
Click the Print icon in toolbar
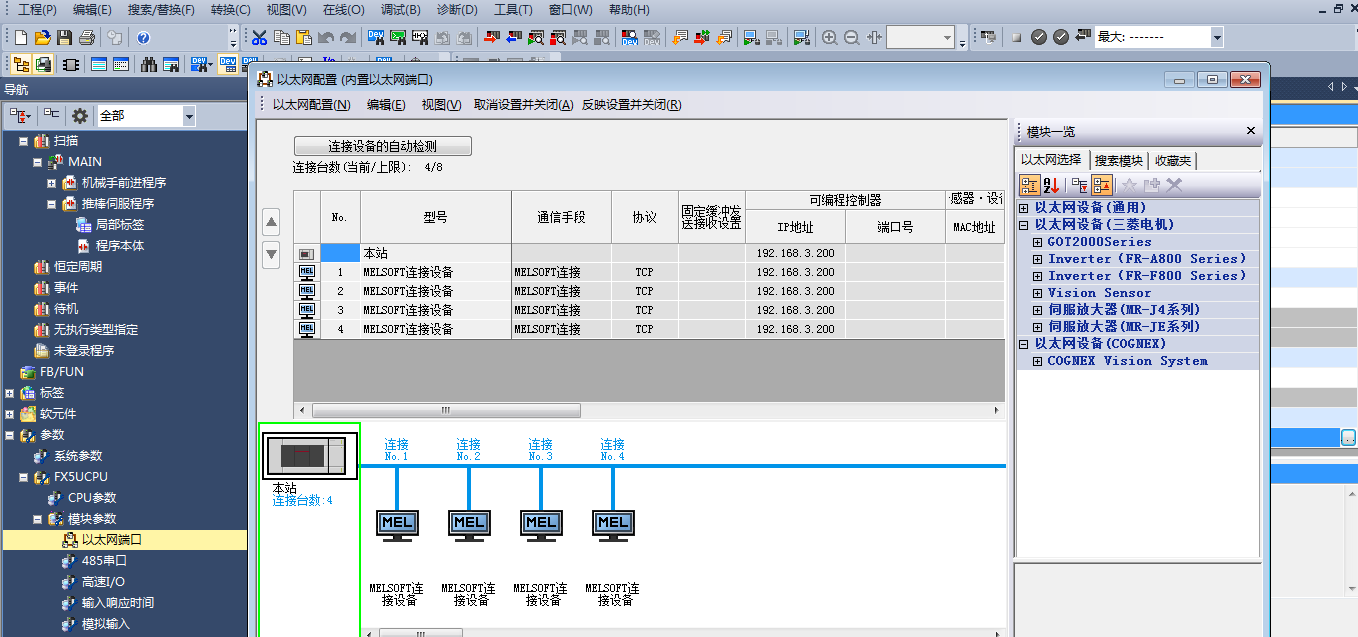tap(87, 38)
